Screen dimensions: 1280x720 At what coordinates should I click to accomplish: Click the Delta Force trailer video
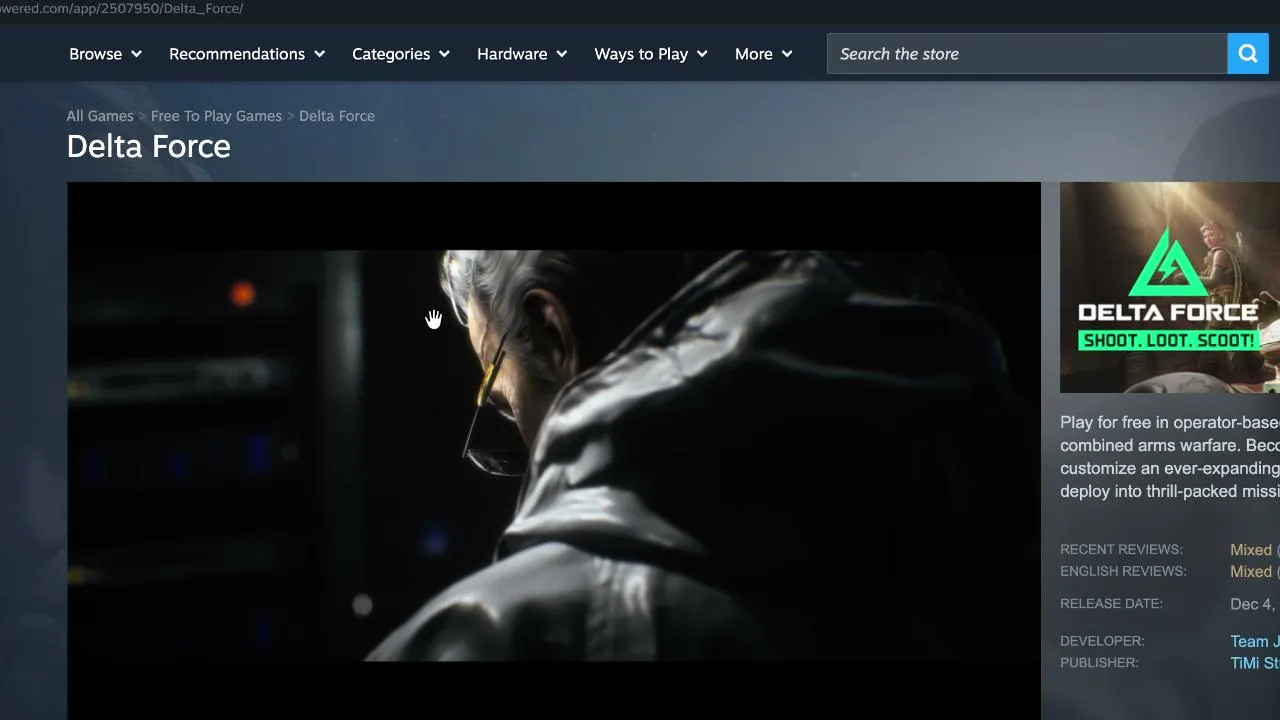[554, 451]
